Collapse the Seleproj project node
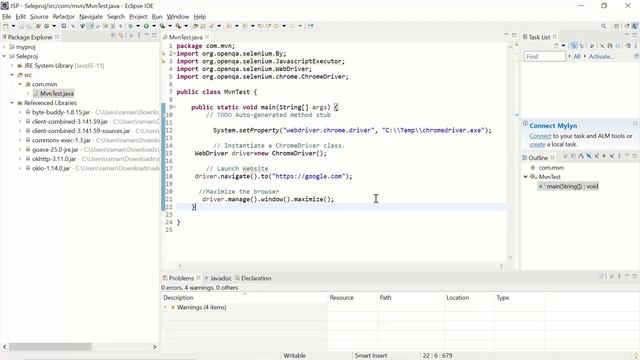The height and width of the screenshot is (360, 640). (x=4, y=56)
